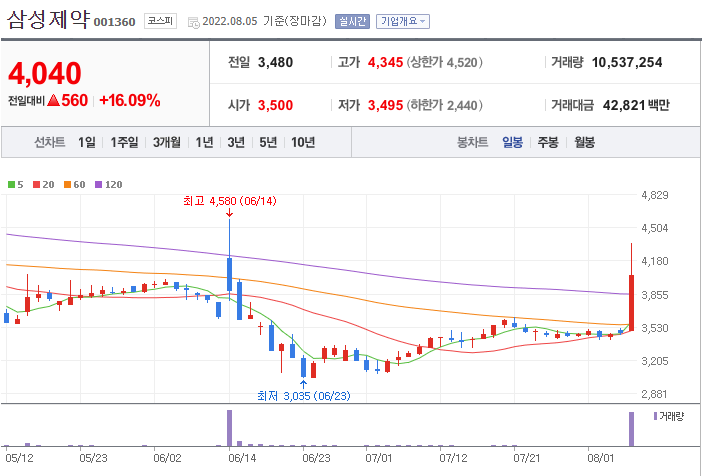Select the 1일 line chart period
The image size is (702, 476).
[x=87, y=142]
